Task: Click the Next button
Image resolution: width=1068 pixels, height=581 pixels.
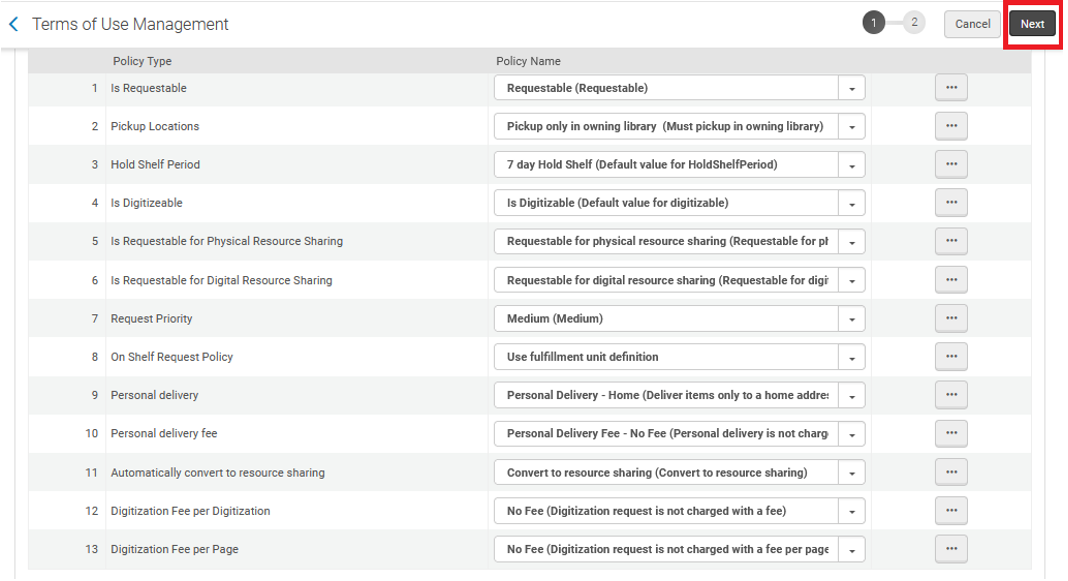Action: 1032,24
